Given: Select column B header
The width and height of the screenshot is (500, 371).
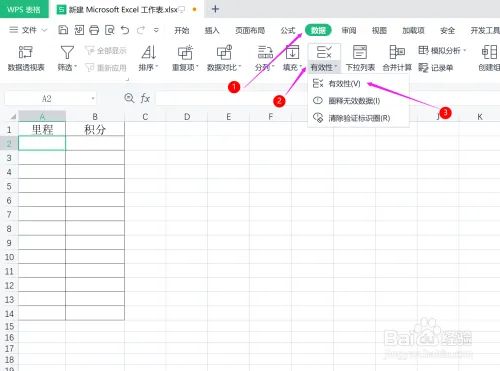Looking at the screenshot, I should (95, 117).
